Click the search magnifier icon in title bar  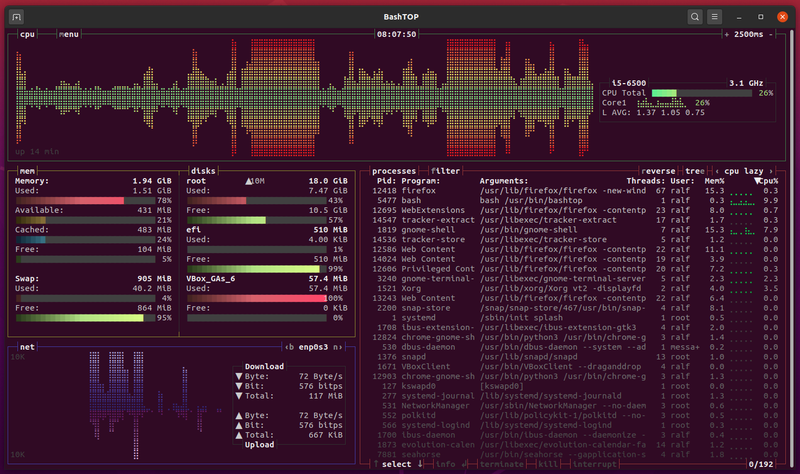(695, 17)
